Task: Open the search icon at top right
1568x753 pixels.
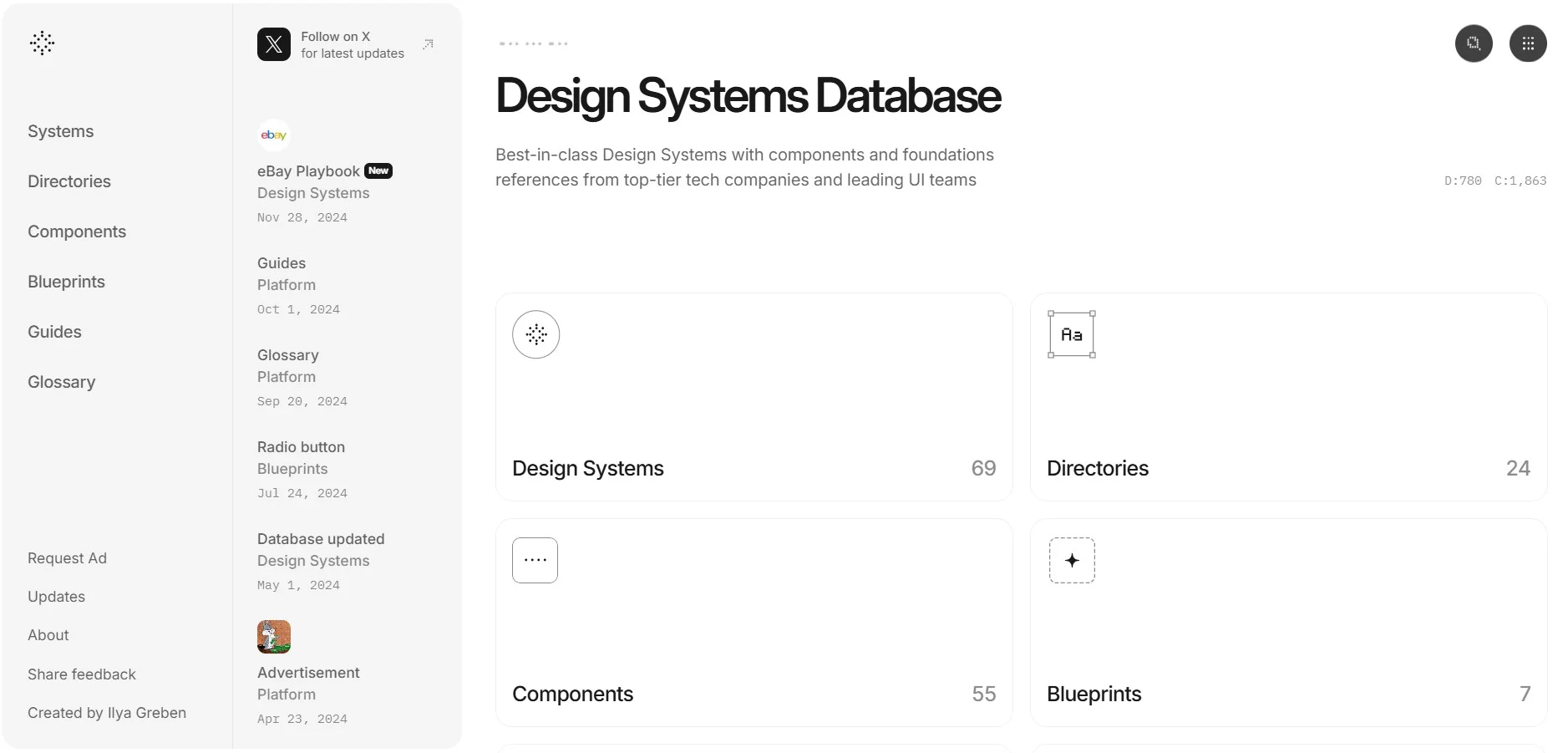Action: click(1474, 43)
